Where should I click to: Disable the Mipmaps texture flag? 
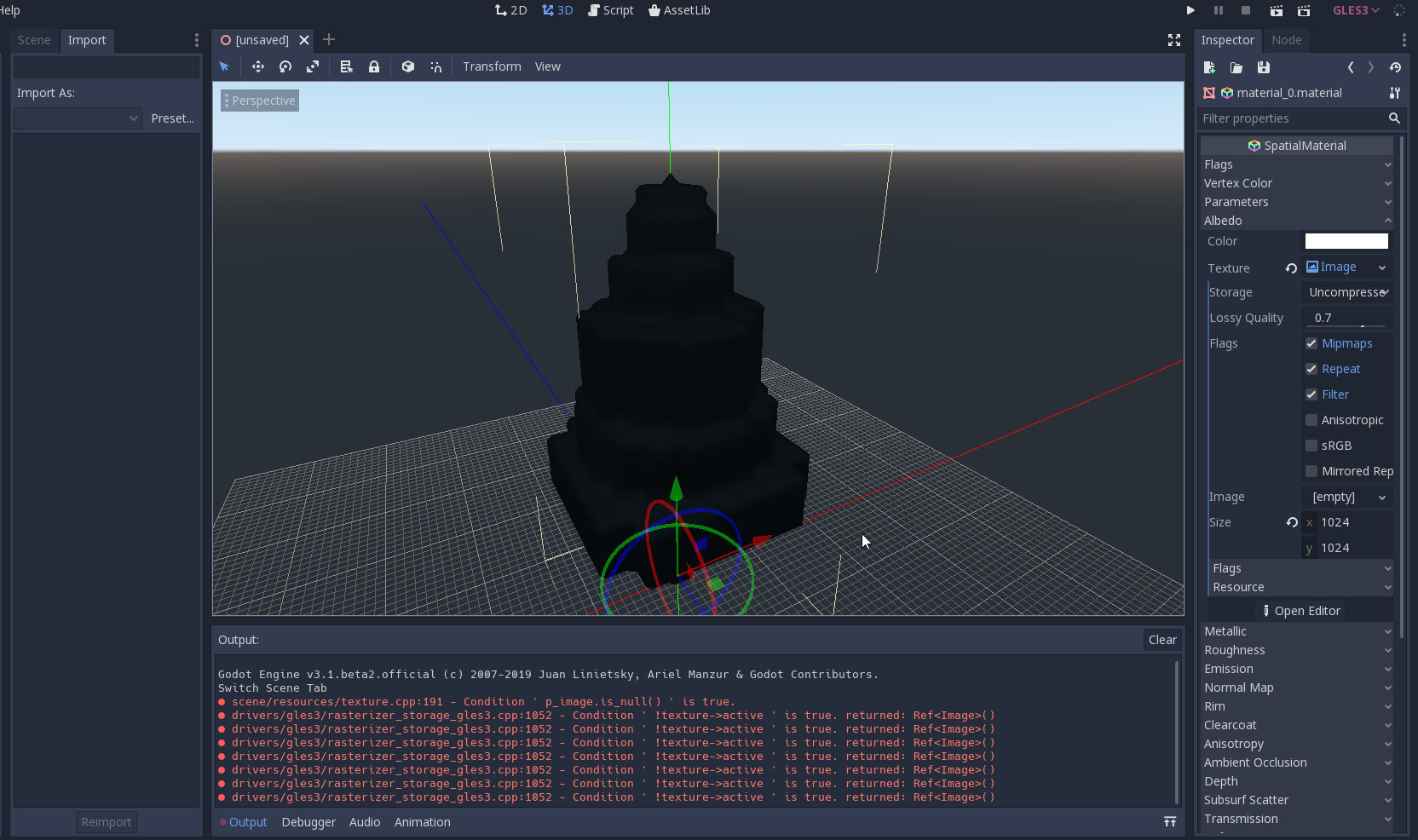[1311, 343]
